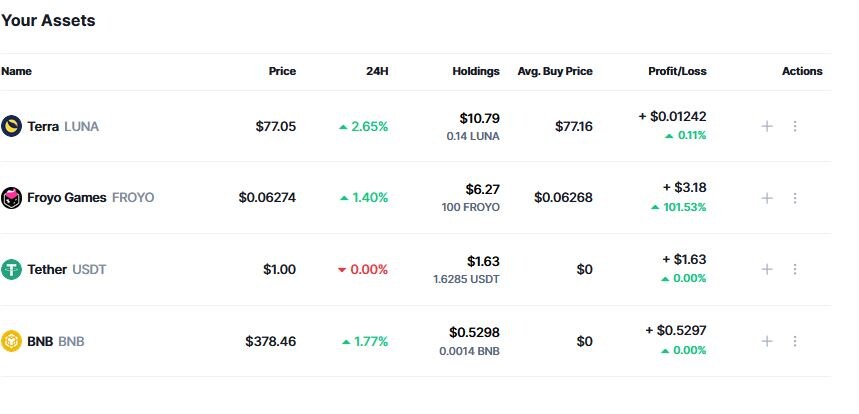This screenshot has height=414, width=859.
Task: Sort assets by the Holdings column header
Action: pyautogui.click(x=476, y=71)
